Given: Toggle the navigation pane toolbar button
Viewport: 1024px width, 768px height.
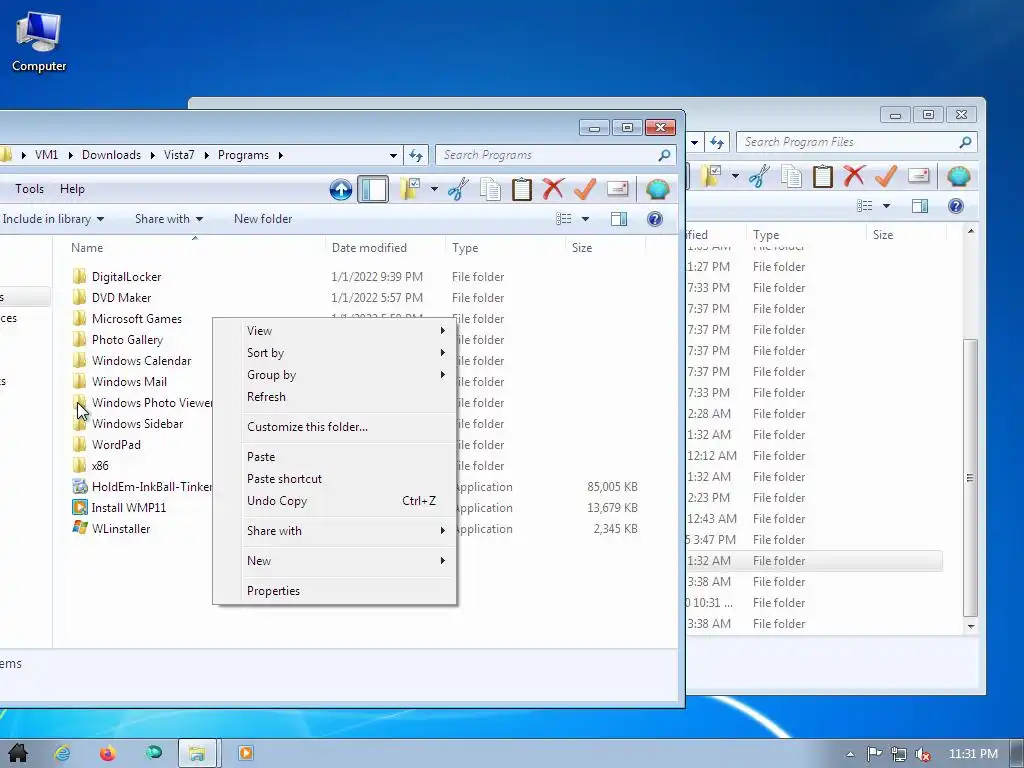Looking at the screenshot, I should pos(373,189).
